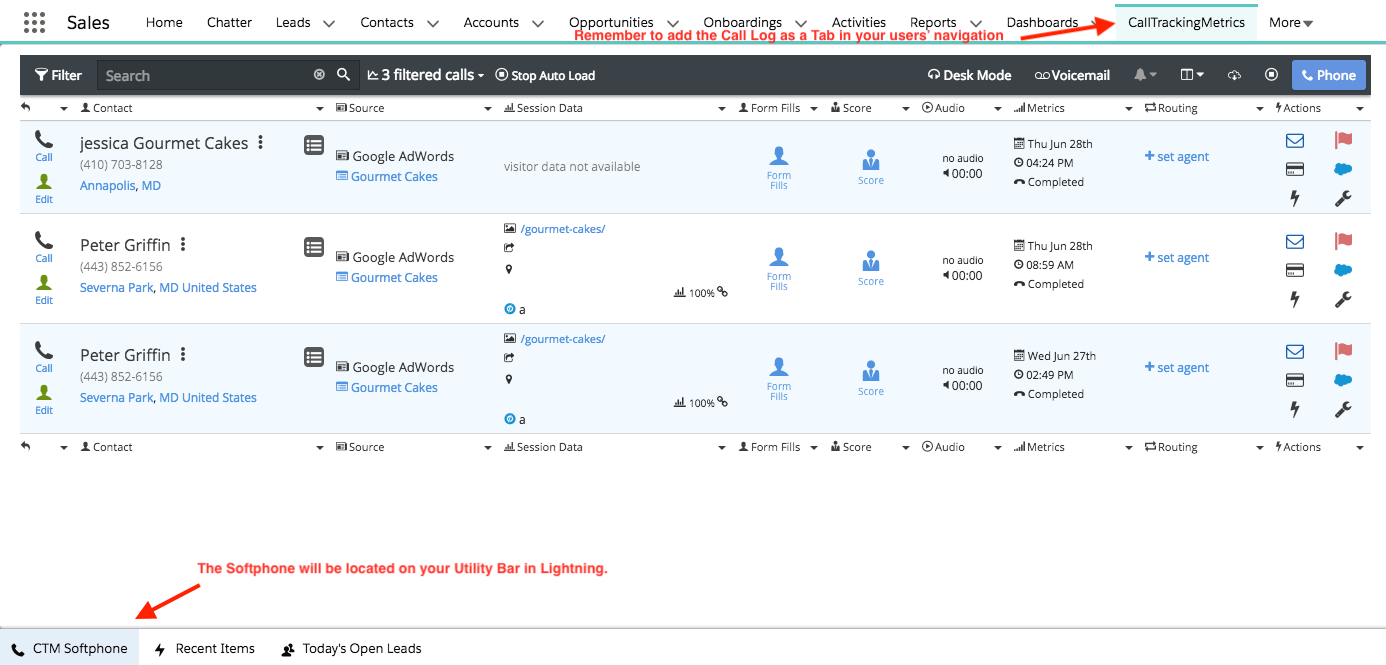Open the Activities tab

859,22
